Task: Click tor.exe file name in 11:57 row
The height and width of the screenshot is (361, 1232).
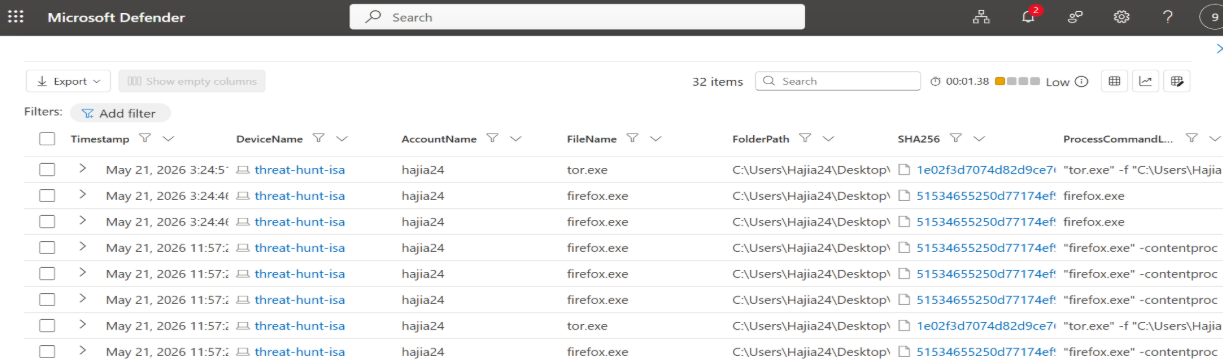Action: tap(587, 326)
